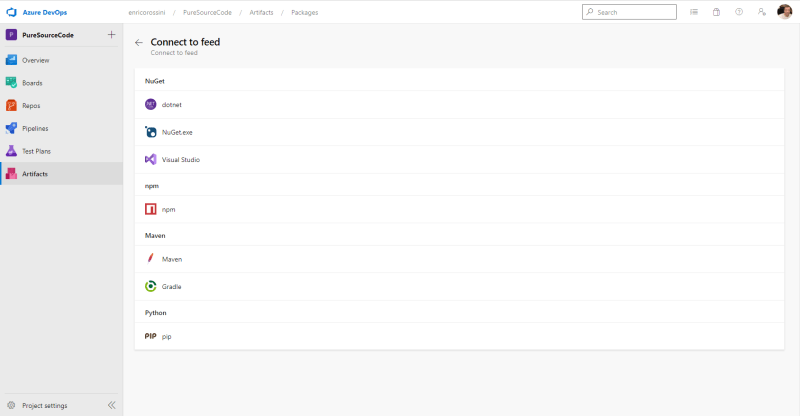Open the marketplace shopping bag icon
800x416 pixels.
[716, 12]
